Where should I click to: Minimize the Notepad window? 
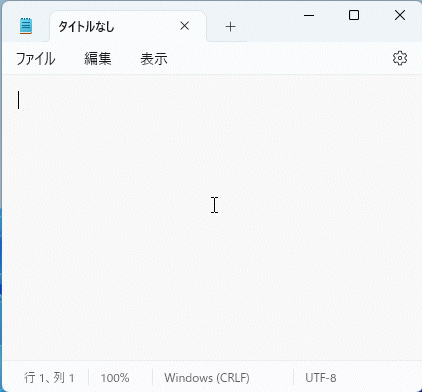coord(309,15)
